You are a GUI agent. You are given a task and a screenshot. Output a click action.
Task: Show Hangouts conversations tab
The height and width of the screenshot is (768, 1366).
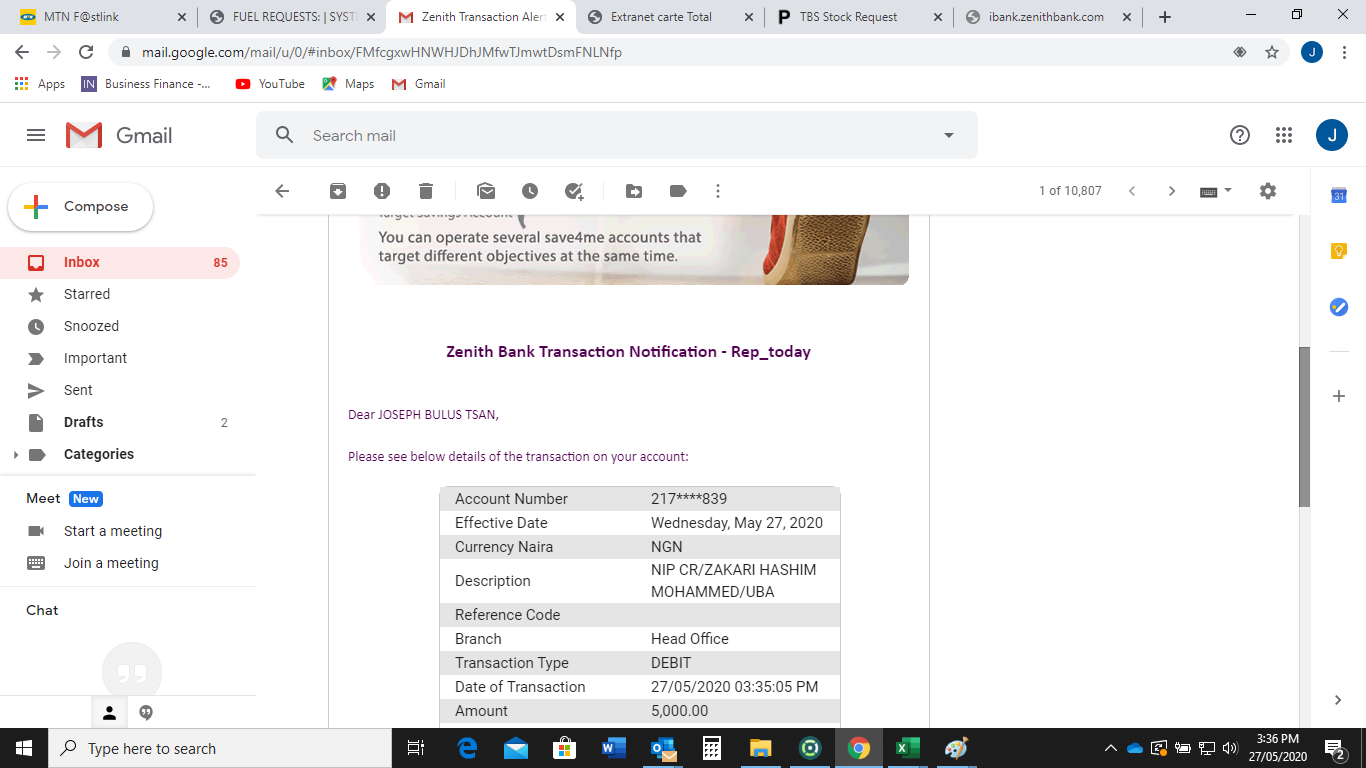click(x=146, y=713)
